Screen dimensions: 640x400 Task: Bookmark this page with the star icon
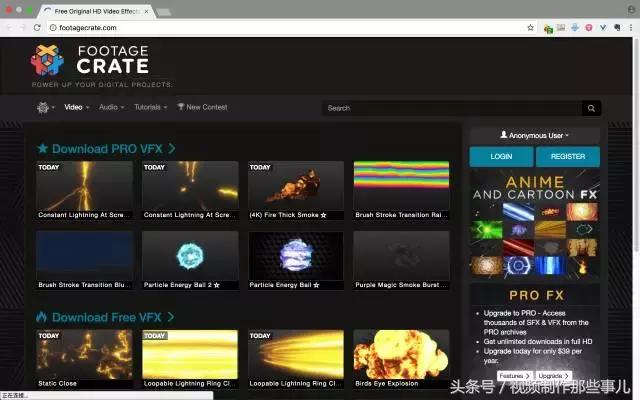click(530, 27)
